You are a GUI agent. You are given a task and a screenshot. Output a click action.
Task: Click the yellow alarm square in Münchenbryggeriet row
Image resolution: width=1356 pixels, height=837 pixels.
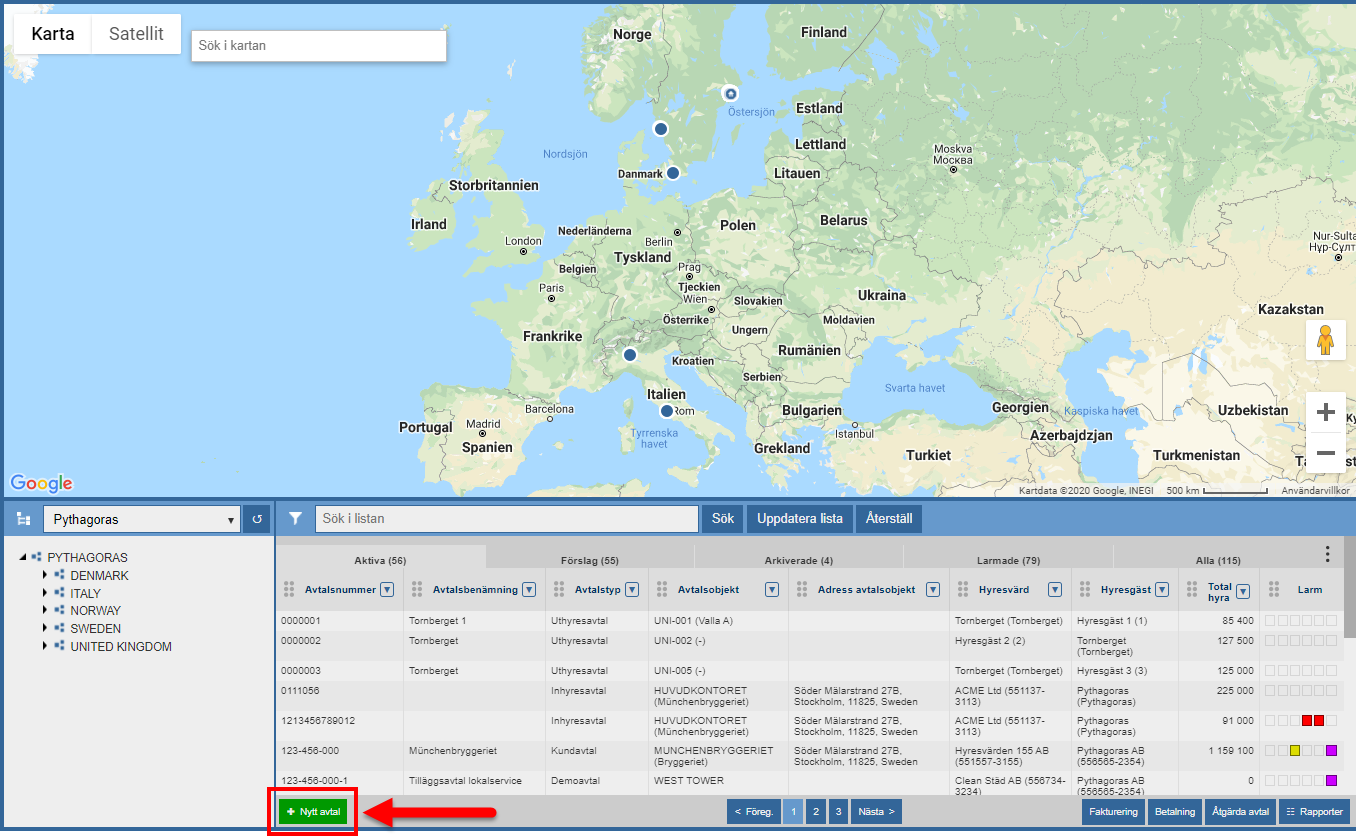[x=1294, y=751]
